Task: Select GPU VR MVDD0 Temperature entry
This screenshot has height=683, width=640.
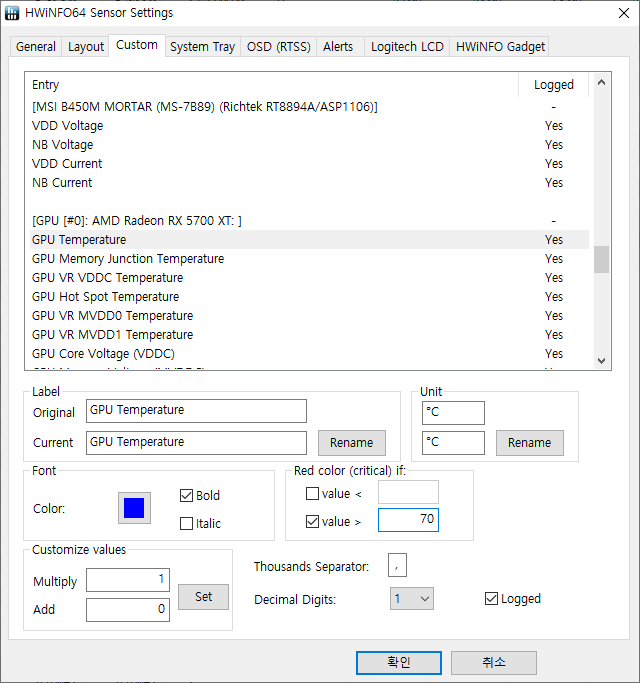Action: (x=309, y=316)
